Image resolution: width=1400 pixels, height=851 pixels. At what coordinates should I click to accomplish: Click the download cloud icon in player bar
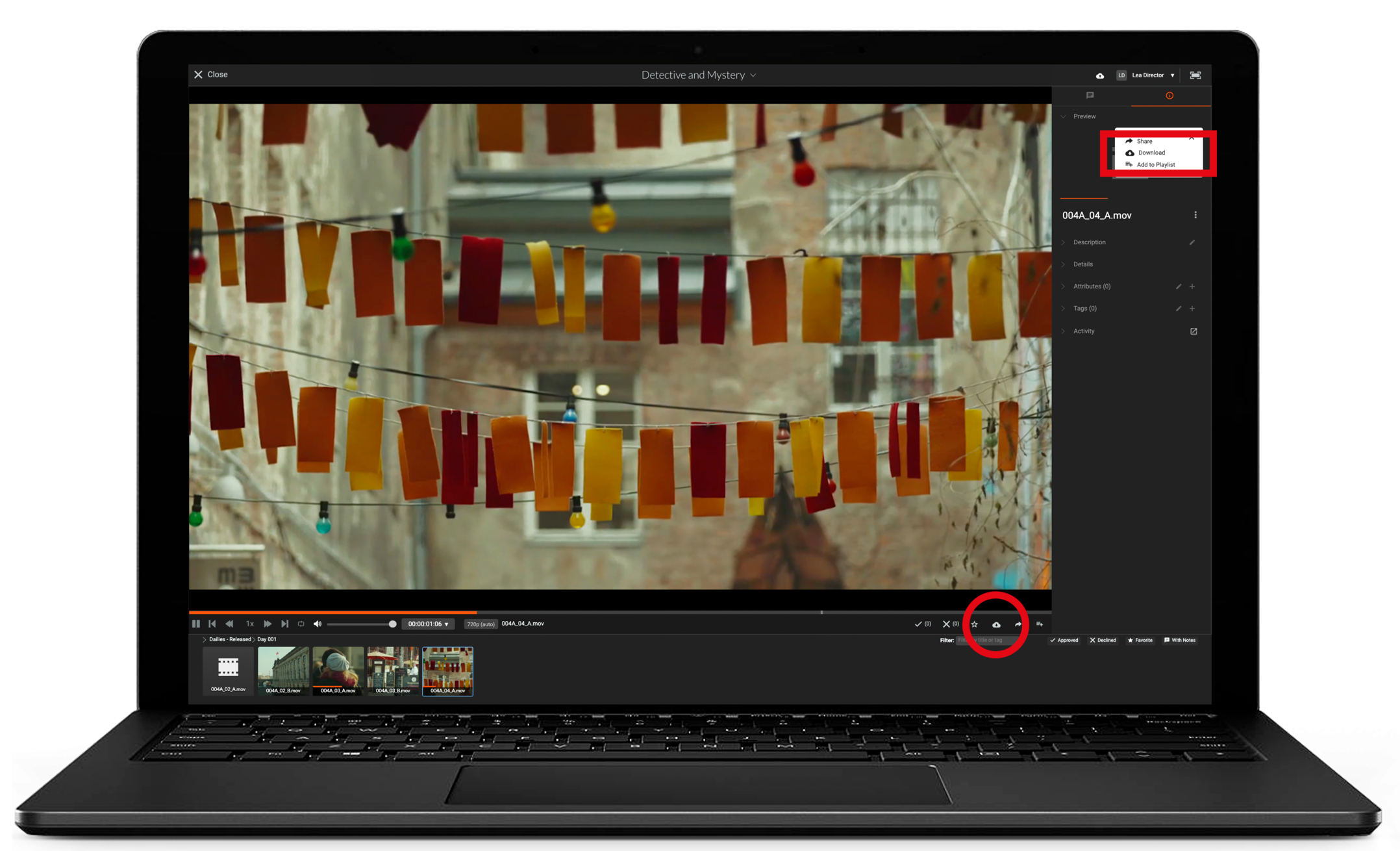996,624
